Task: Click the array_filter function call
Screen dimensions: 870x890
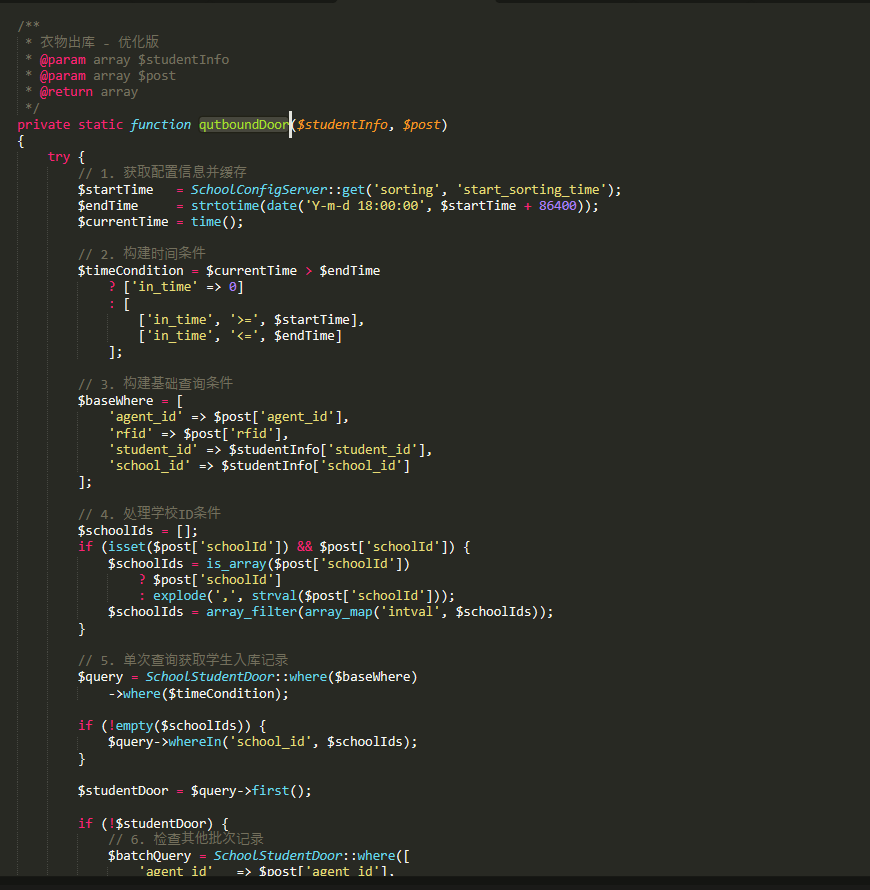Action: point(251,611)
